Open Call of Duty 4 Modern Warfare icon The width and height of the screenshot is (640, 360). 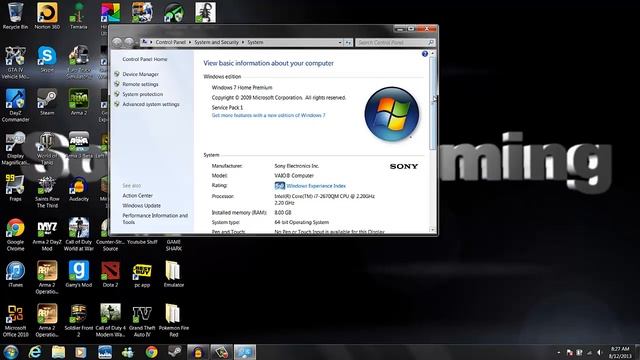click(x=110, y=320)
